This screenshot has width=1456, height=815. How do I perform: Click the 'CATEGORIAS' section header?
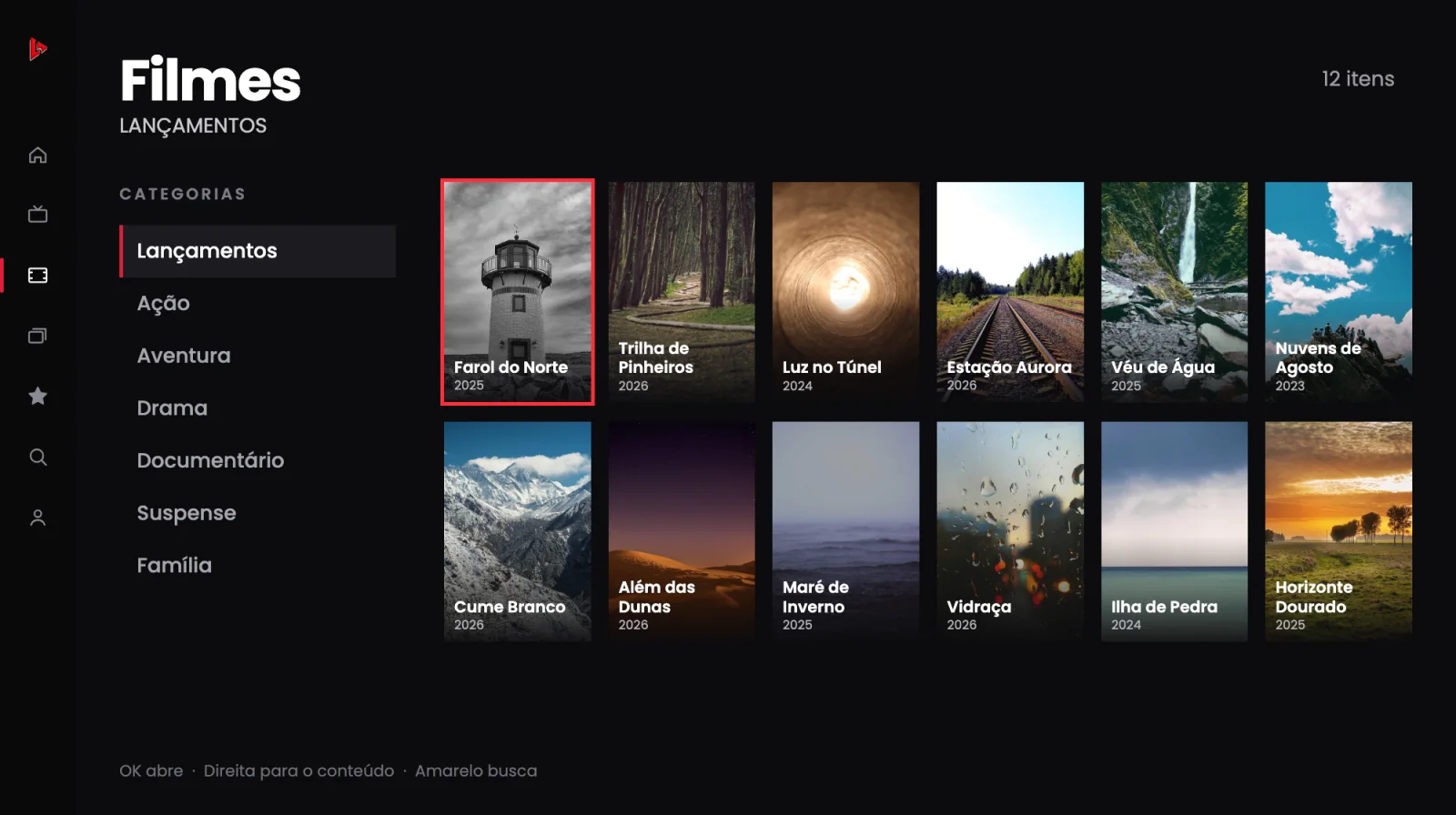click(183, 194)
